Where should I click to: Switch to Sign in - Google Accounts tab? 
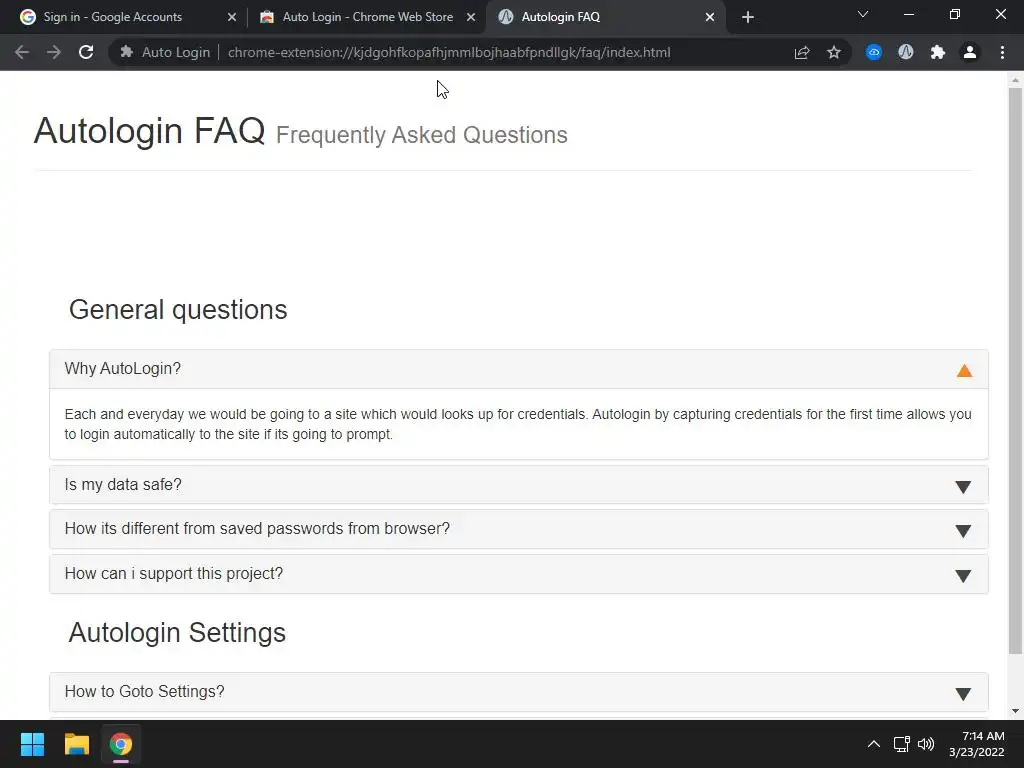click(x=112, y=17)
